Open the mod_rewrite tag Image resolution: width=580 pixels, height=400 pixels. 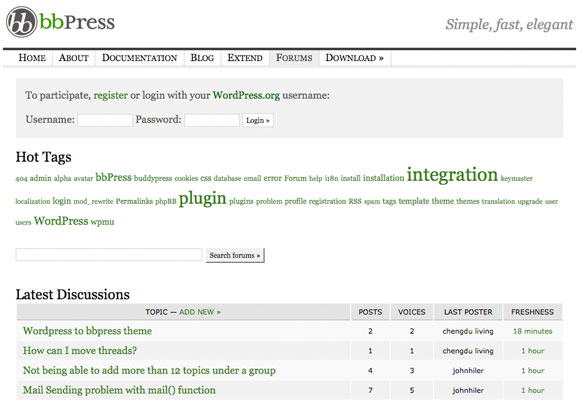tap(94, 202)
